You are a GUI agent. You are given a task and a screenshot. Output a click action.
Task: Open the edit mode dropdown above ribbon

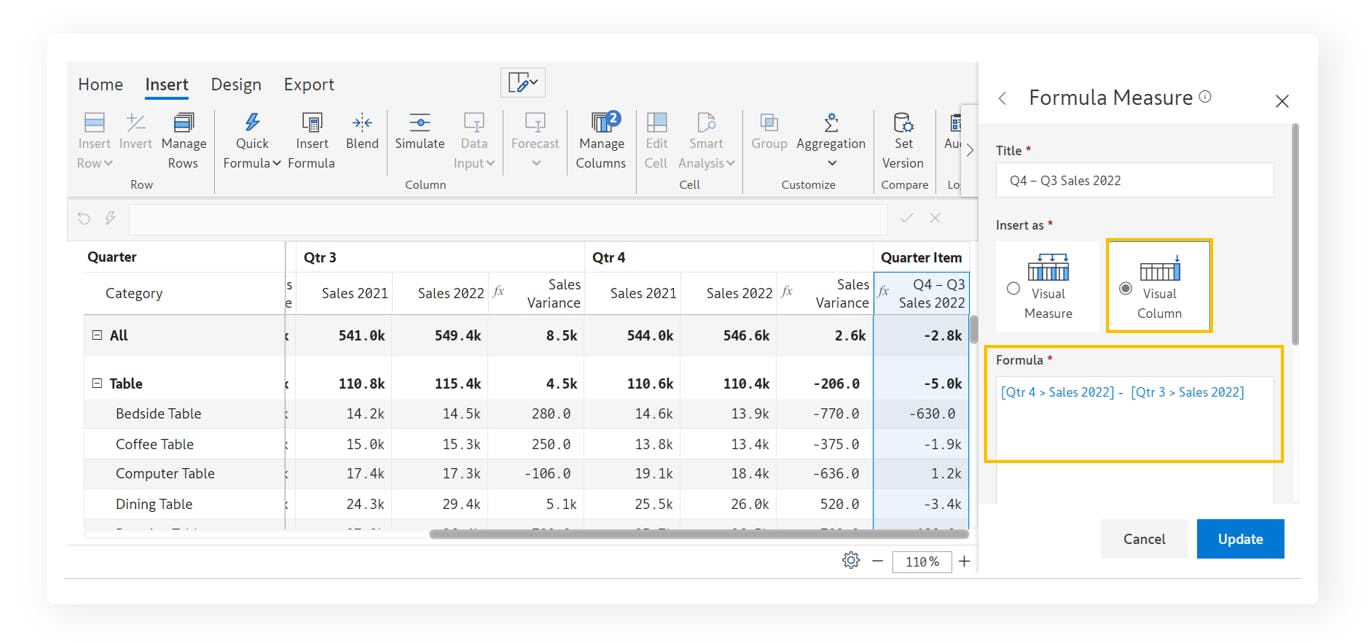(523, 83)
